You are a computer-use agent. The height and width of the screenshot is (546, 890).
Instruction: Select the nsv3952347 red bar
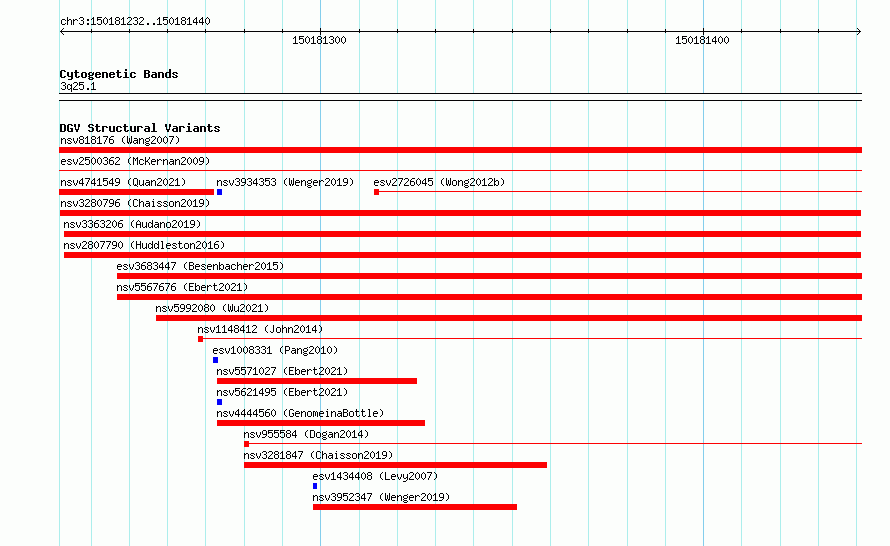pyautogui.click(x=415, y=507)
